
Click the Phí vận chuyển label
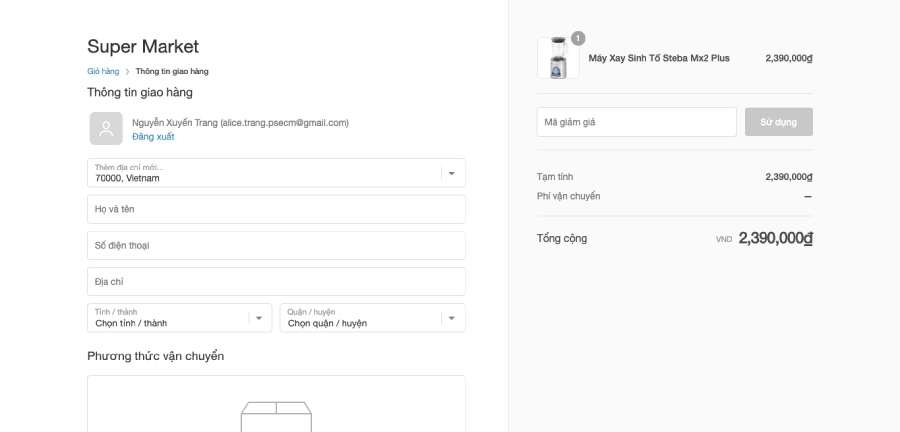(568, 196)
